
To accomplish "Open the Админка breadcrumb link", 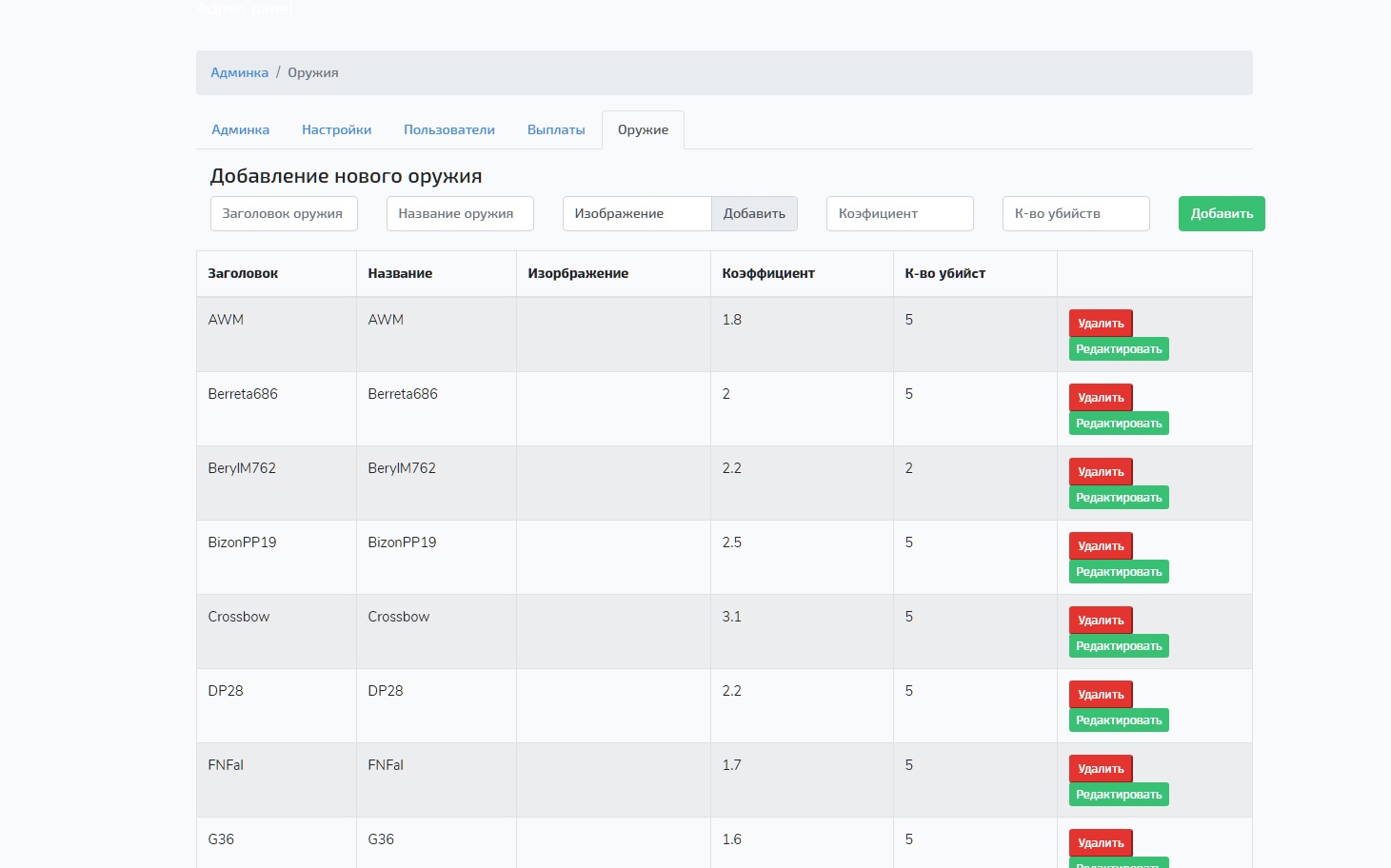I will pos(239,72).
